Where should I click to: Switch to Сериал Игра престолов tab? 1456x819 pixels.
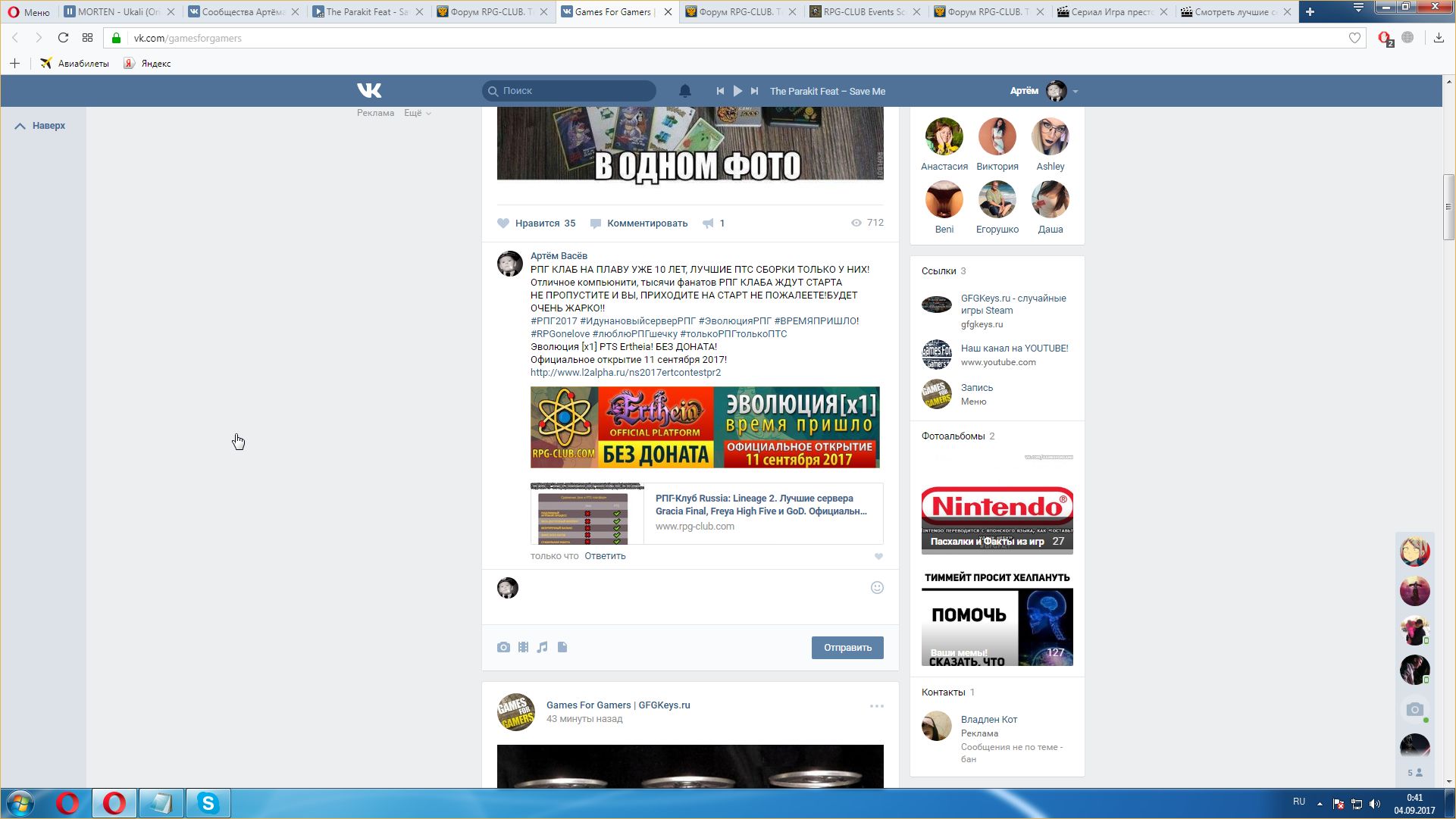click(x=1113, y=11)
